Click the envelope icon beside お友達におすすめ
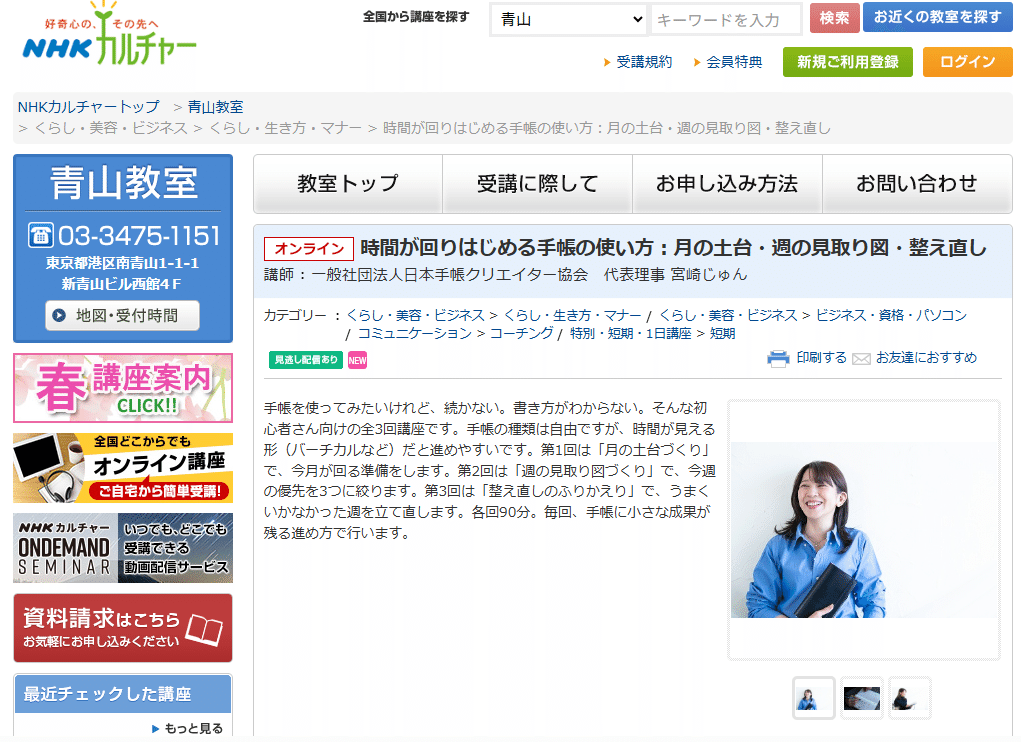Screen dimensions: 1021x742 861,359
